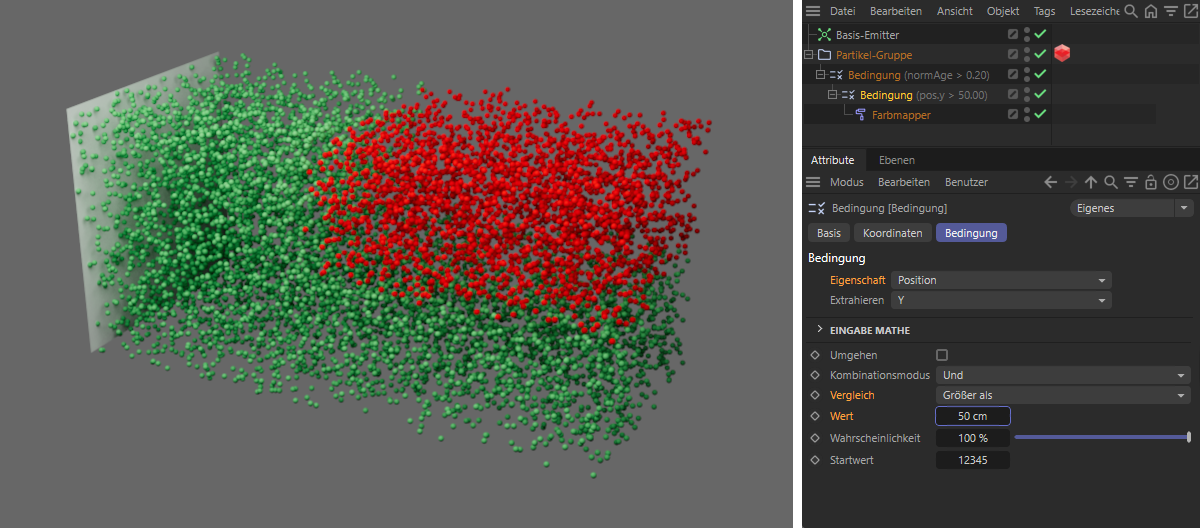1200x528 pixels.
Task: Switch to the Ebenen tab
Action: (896, 160)
